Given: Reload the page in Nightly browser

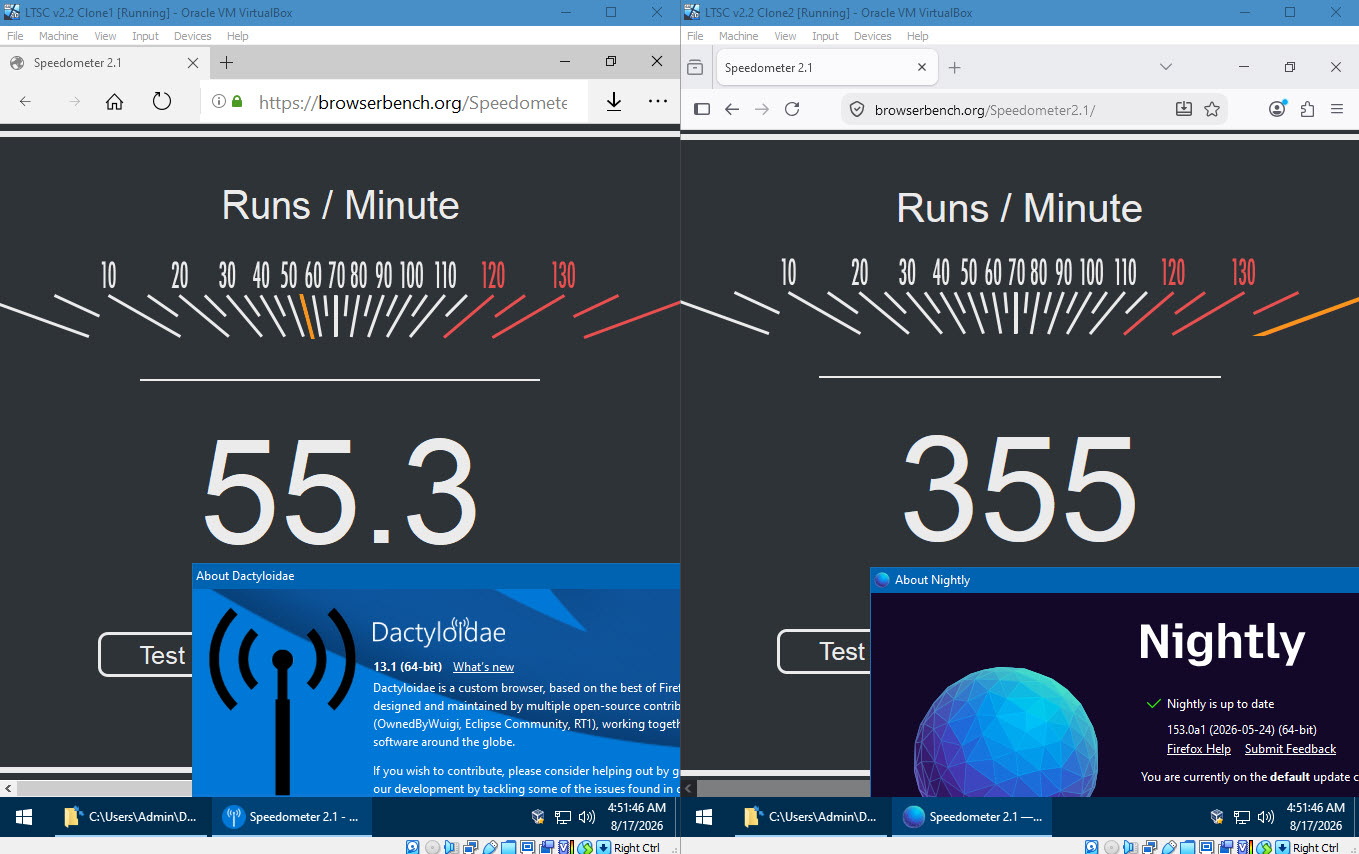Looking at the screenshot, I should (792, 109).
